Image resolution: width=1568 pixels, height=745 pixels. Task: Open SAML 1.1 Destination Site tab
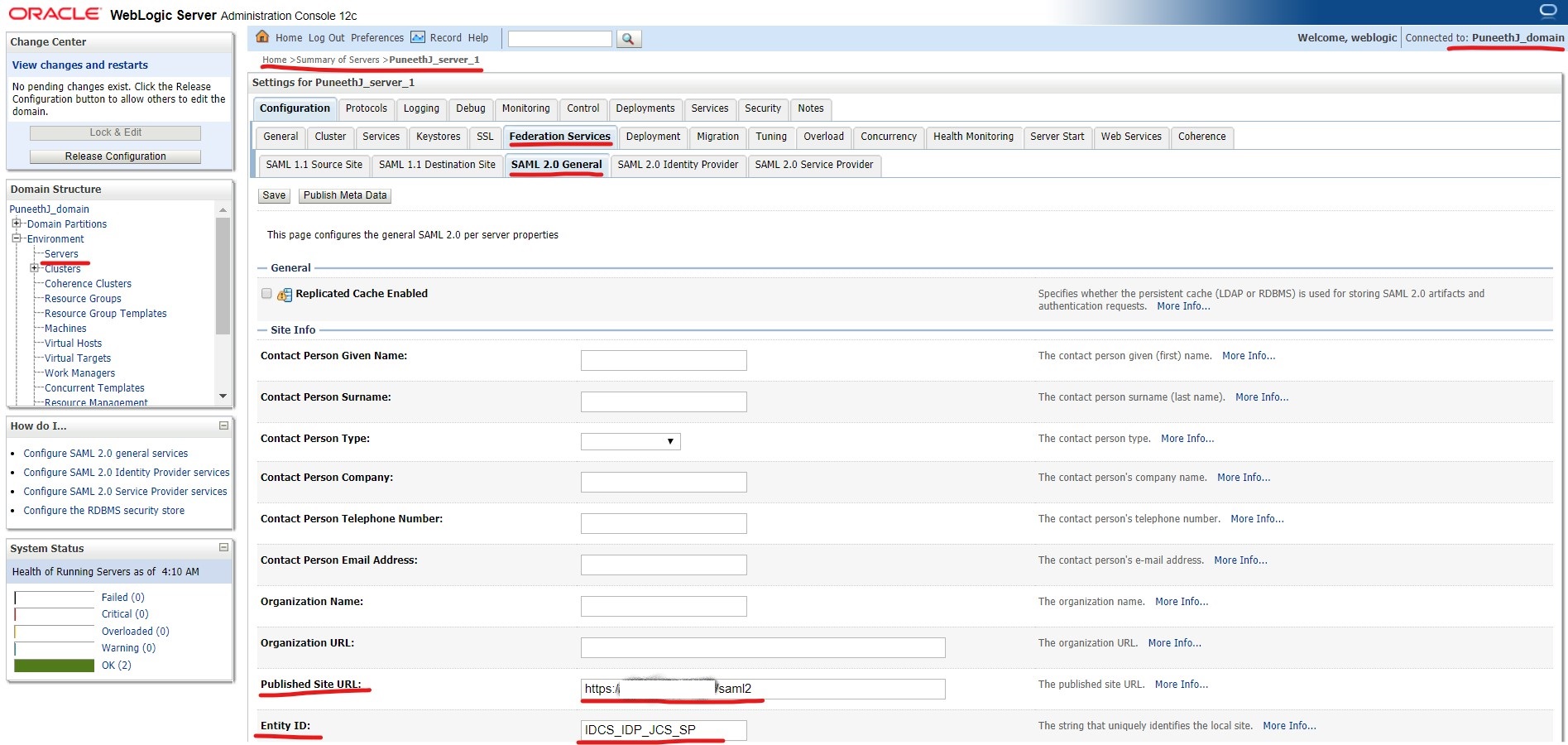point(437,165)
